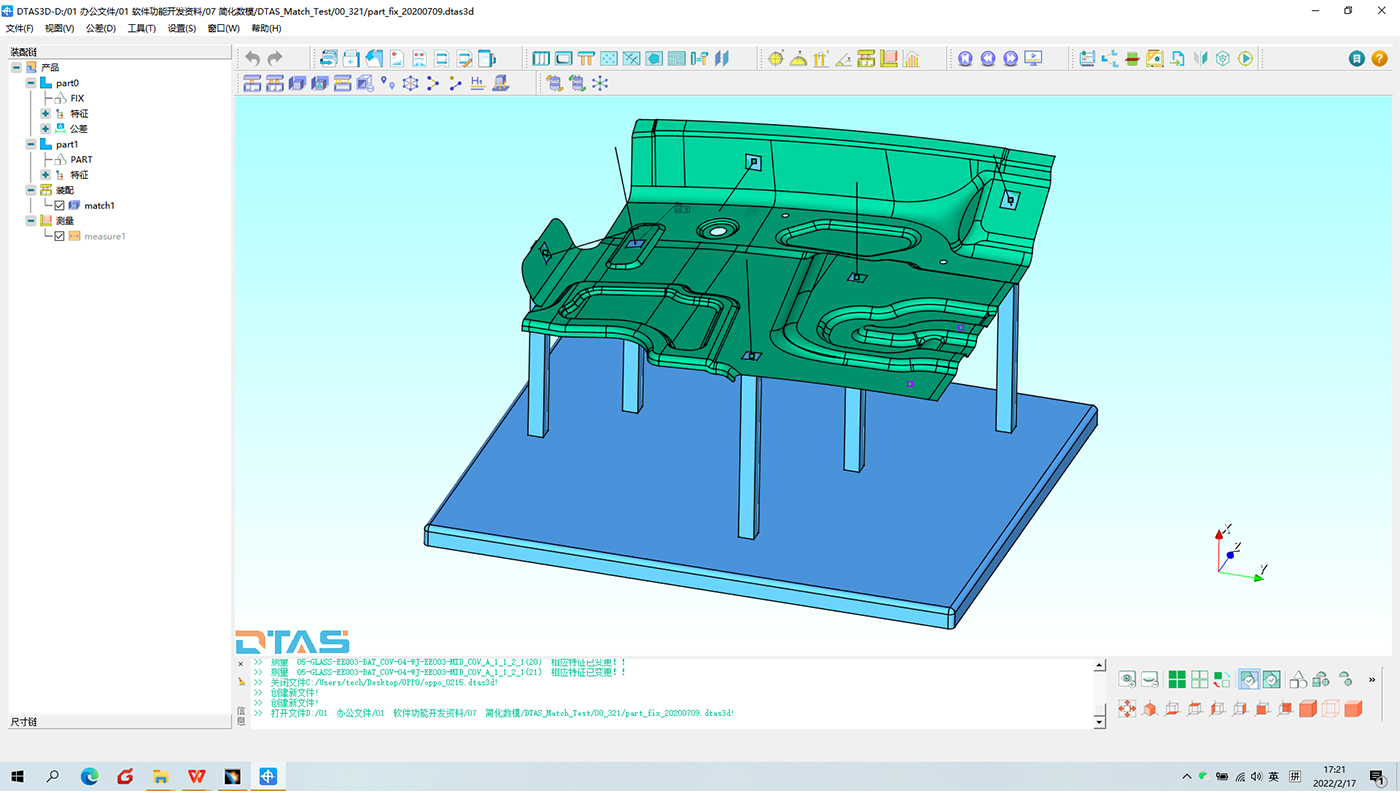Click the undo arrow in the toolbar
The width and height of the screenshot is (1400, 793).
tap(252, 59)
